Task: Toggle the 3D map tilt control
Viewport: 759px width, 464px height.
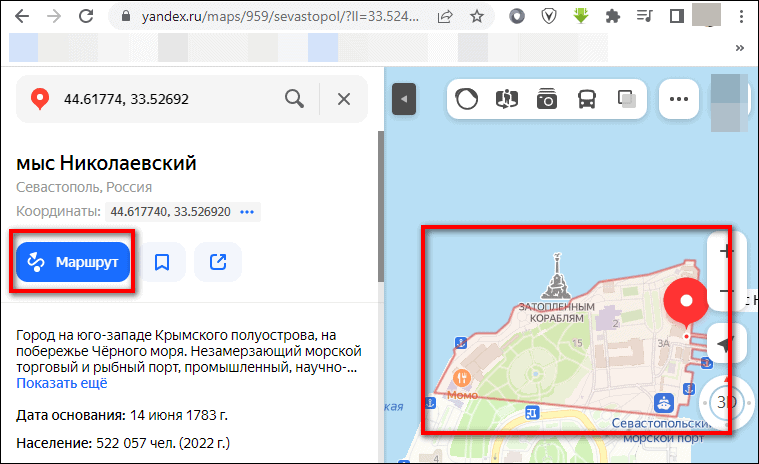Action: pos(726,402)
